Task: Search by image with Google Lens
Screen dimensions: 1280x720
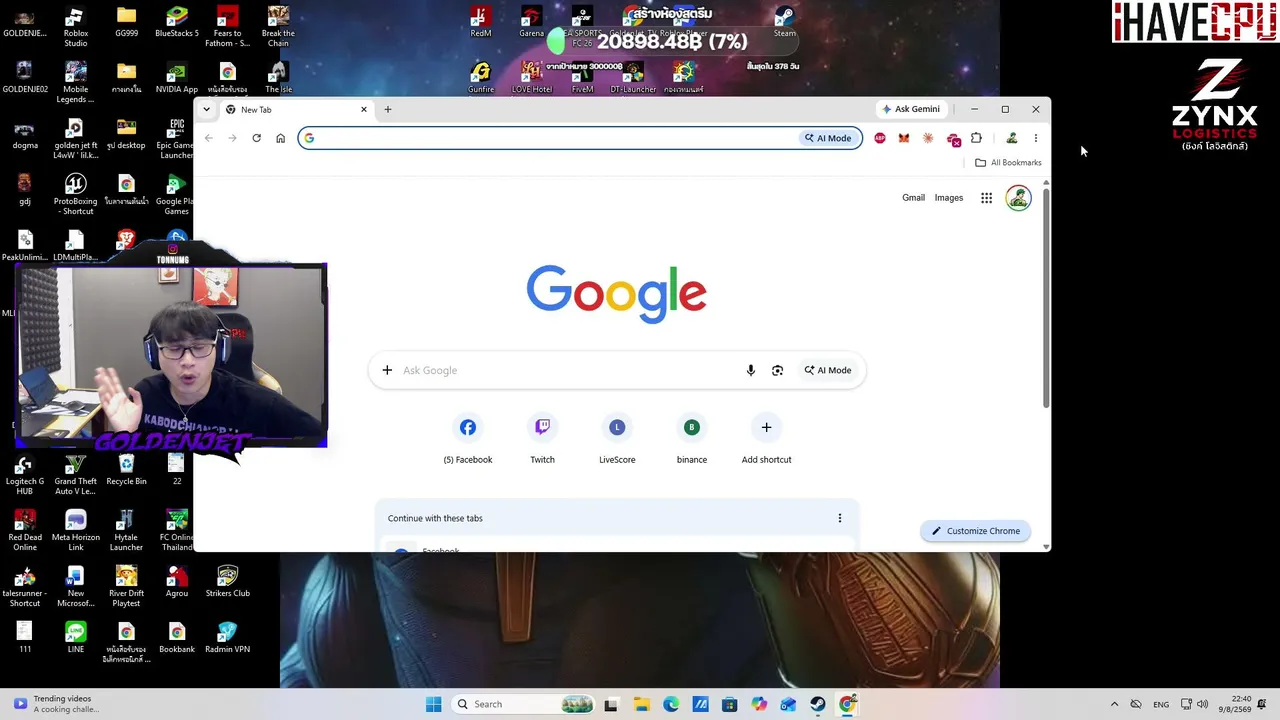Action: [x=777, y=370]
